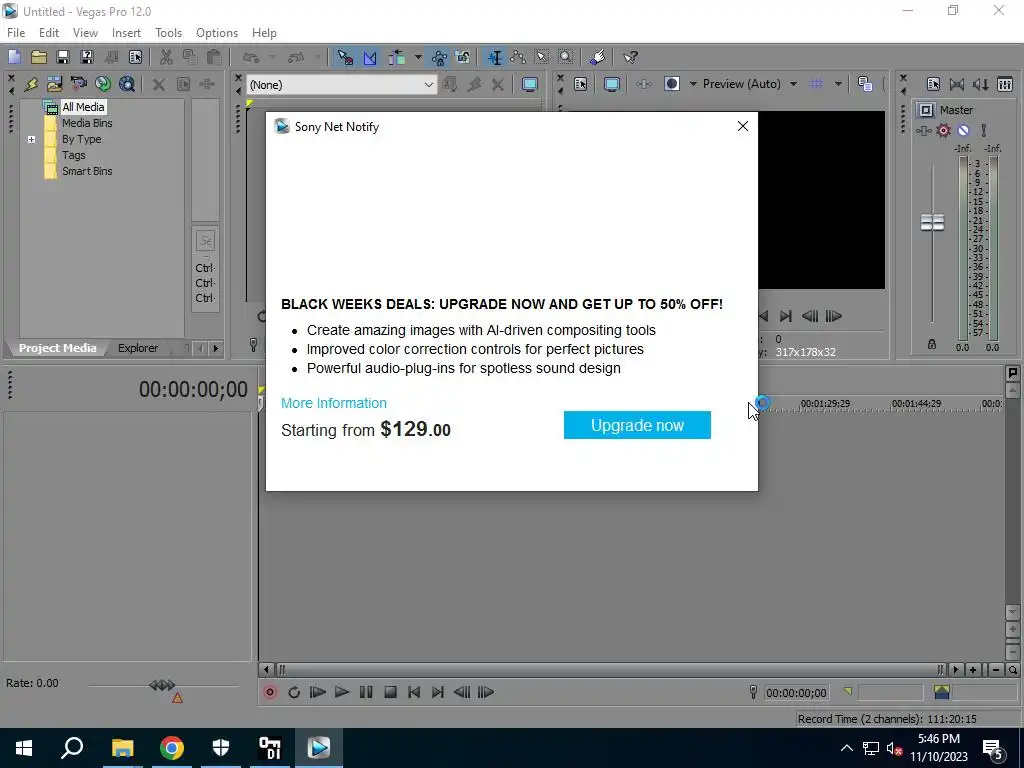Image resolution: width=1024 pixels, height=768 pixels.
Task: Toggle Automatic Crossfades button
Action: [x=370, y=57]
